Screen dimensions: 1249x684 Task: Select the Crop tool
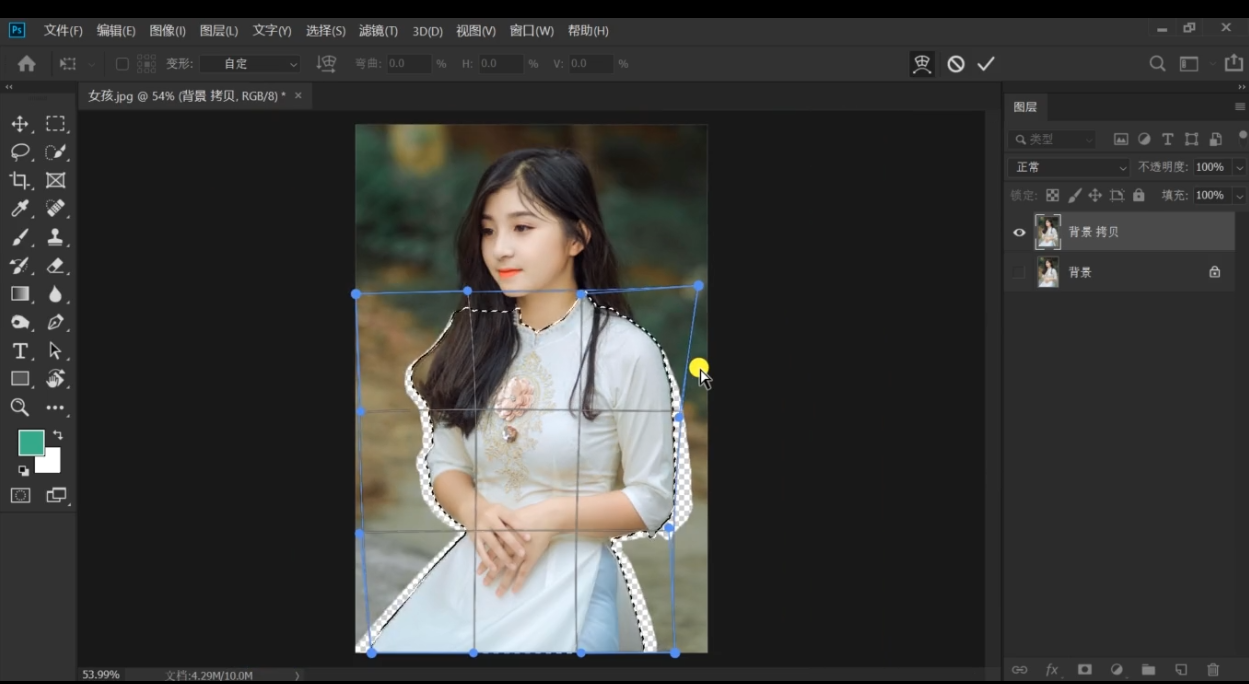click(20, 181)
